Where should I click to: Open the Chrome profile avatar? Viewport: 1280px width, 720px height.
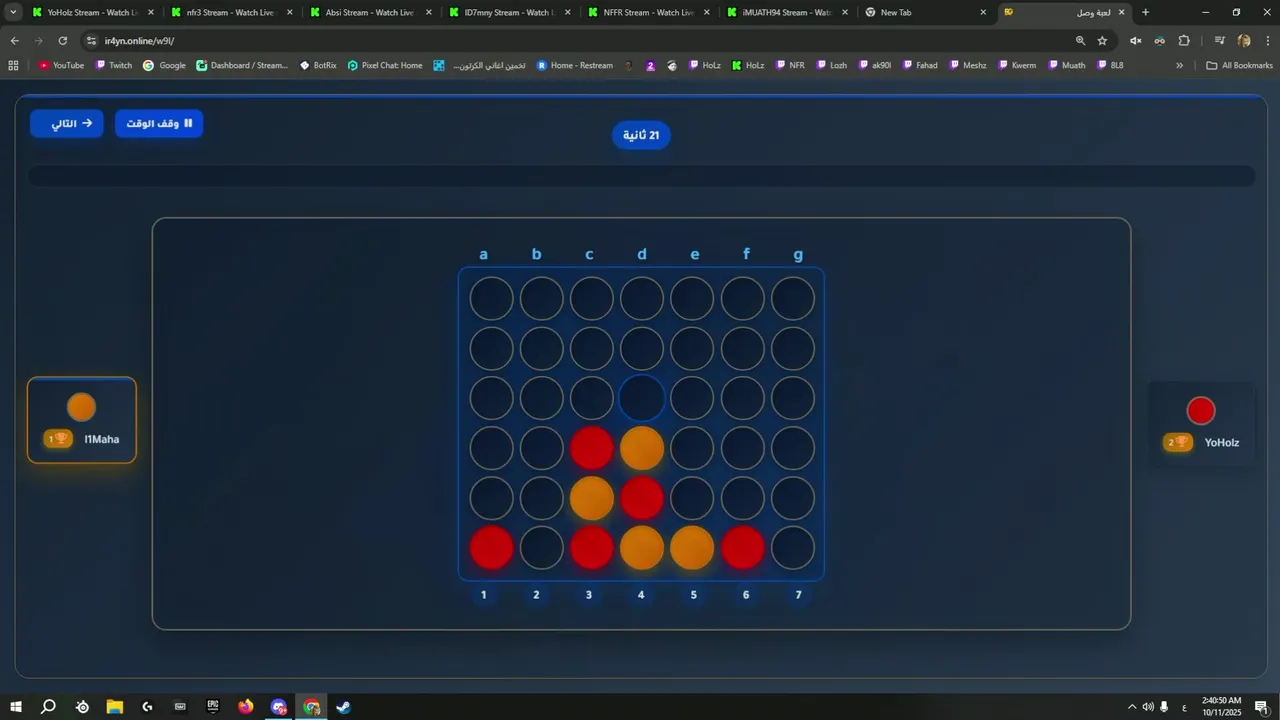(x=1244, y=41)
